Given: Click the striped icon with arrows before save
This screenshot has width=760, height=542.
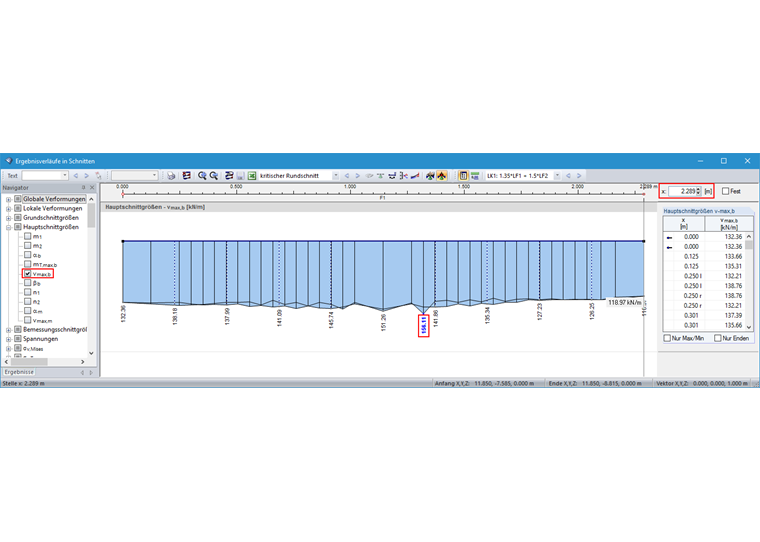Looking at the screenshot, I should [x=229, y=175].
